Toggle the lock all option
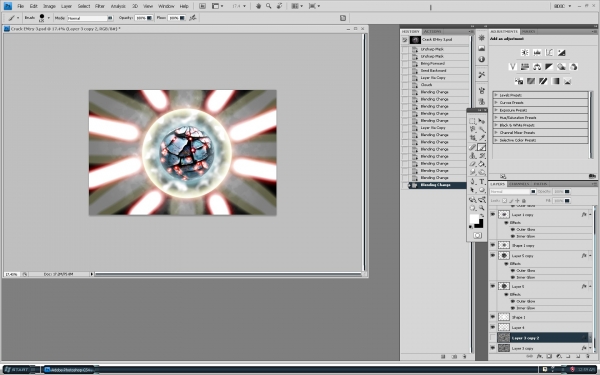The width and height of the screenshot is (600, 375). (x=523, y=201)
